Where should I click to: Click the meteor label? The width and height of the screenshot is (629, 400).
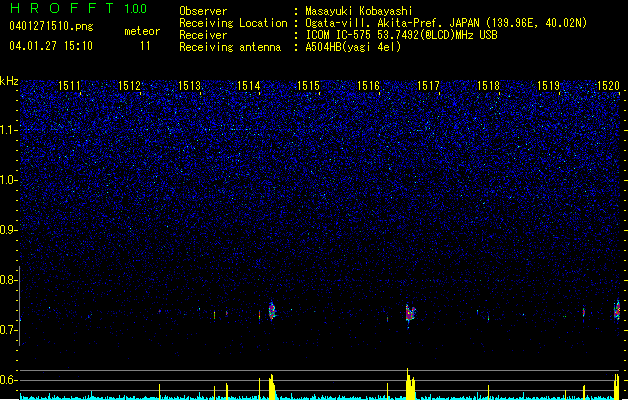142,31
